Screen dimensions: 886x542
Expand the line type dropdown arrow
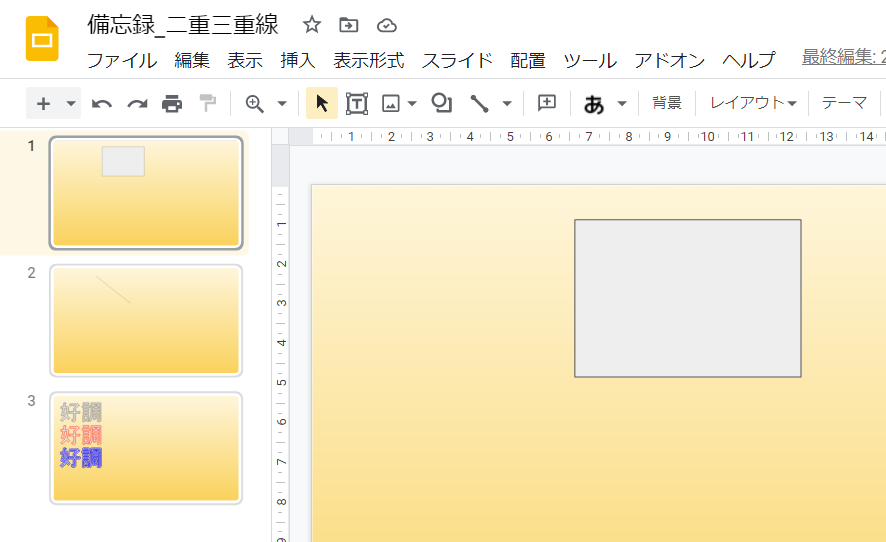[507, 104]
